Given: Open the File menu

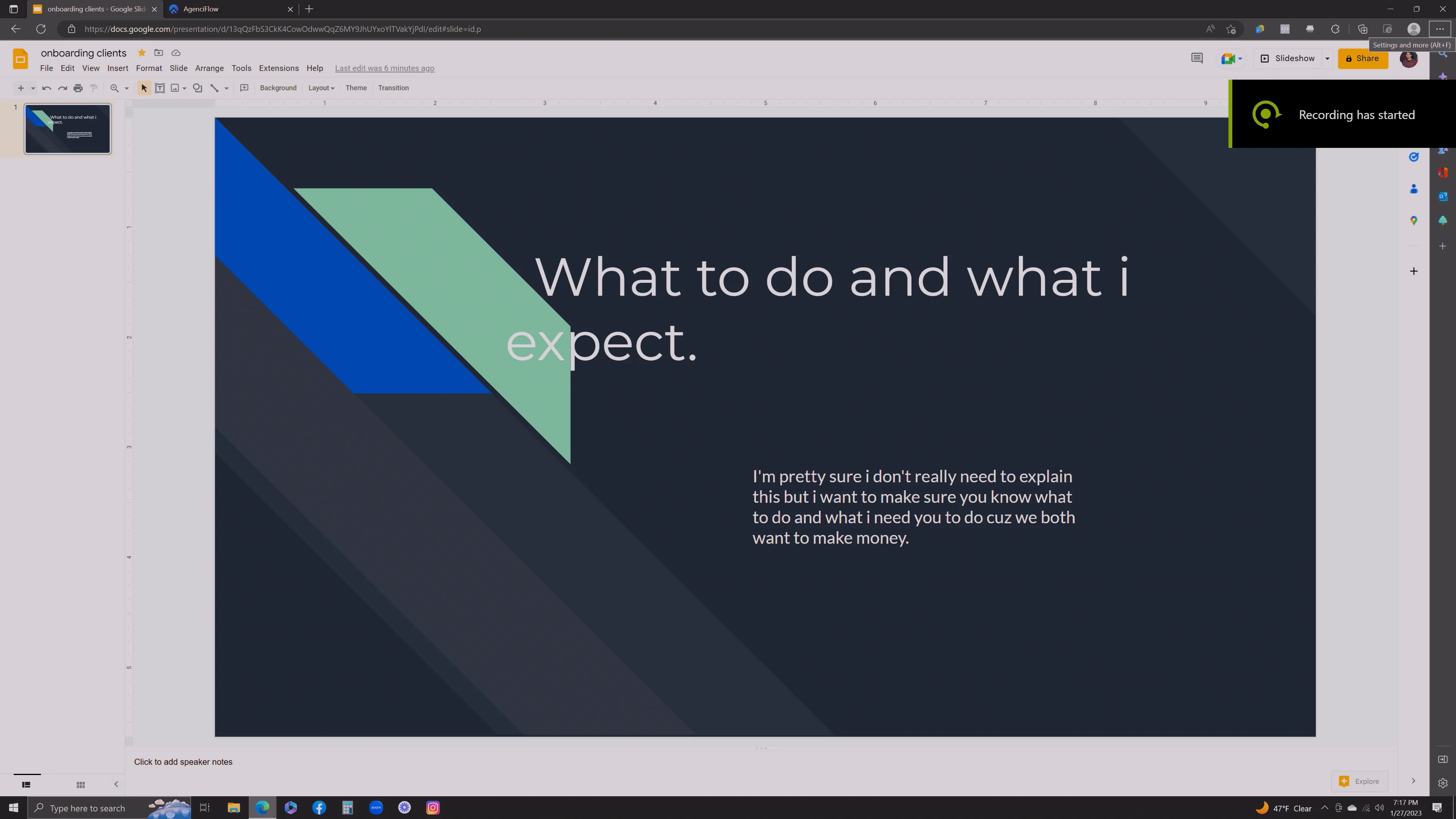Looking at the screenshot, I should pyautogui.click(x=46, y=68).
